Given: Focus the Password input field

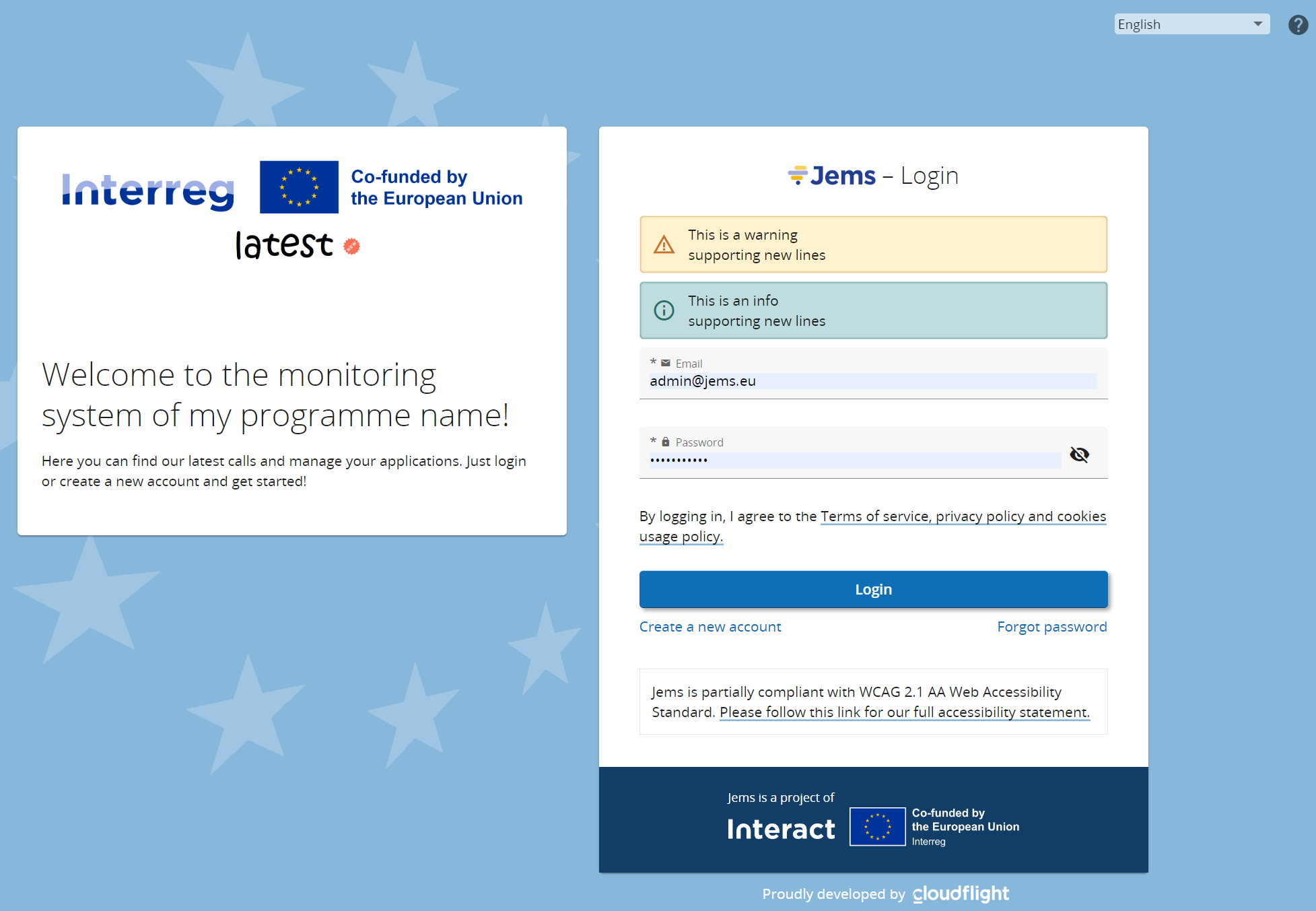Looking at the screenshot, I should pos(854,461).
